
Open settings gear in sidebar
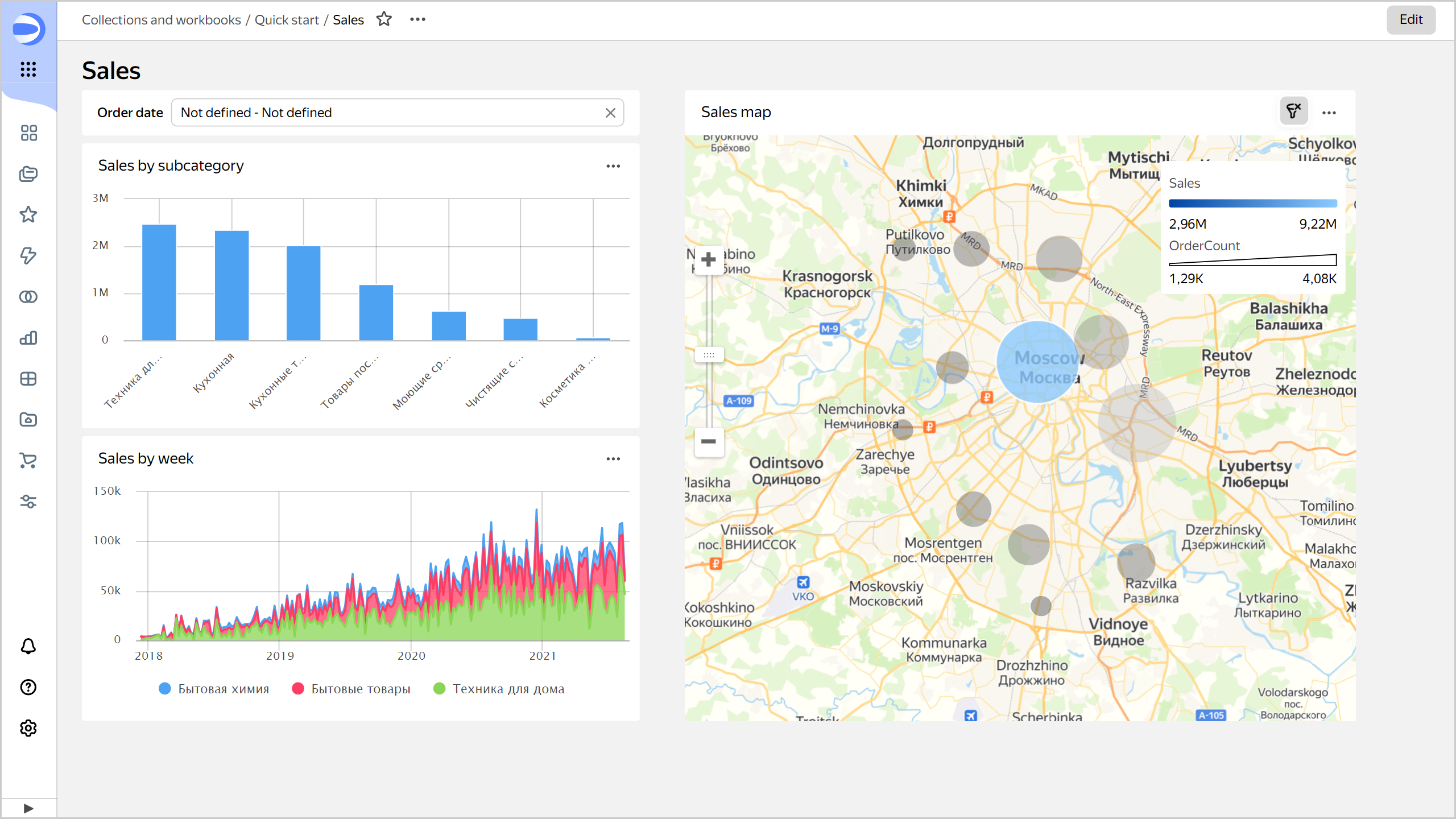coord(28,728)
